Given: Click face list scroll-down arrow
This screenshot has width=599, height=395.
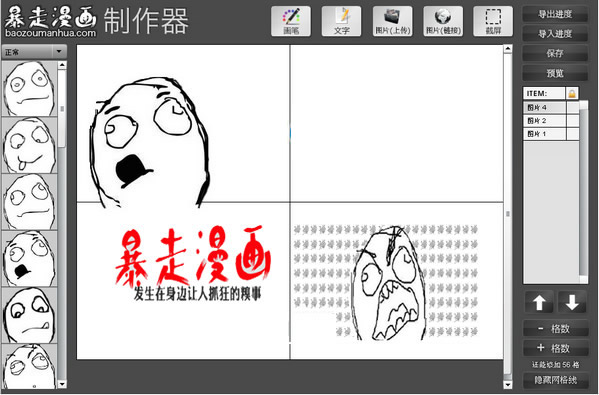Looking at the screenshot, I should tap(62, 384).
